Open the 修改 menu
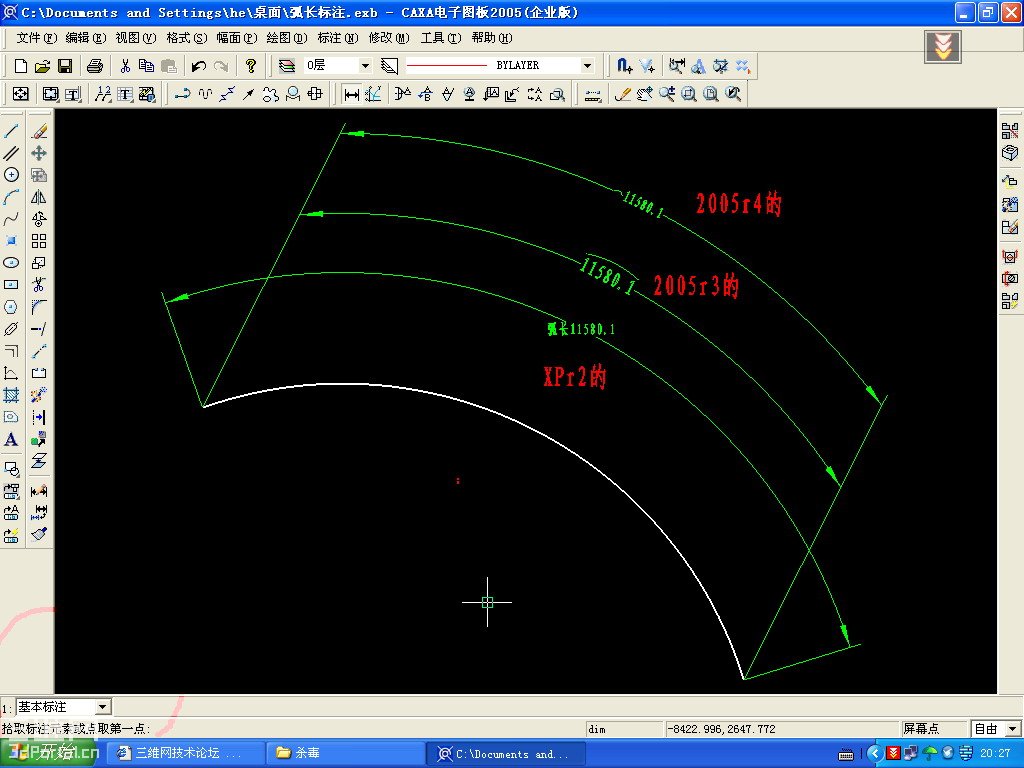 click(x=389, y=38)
